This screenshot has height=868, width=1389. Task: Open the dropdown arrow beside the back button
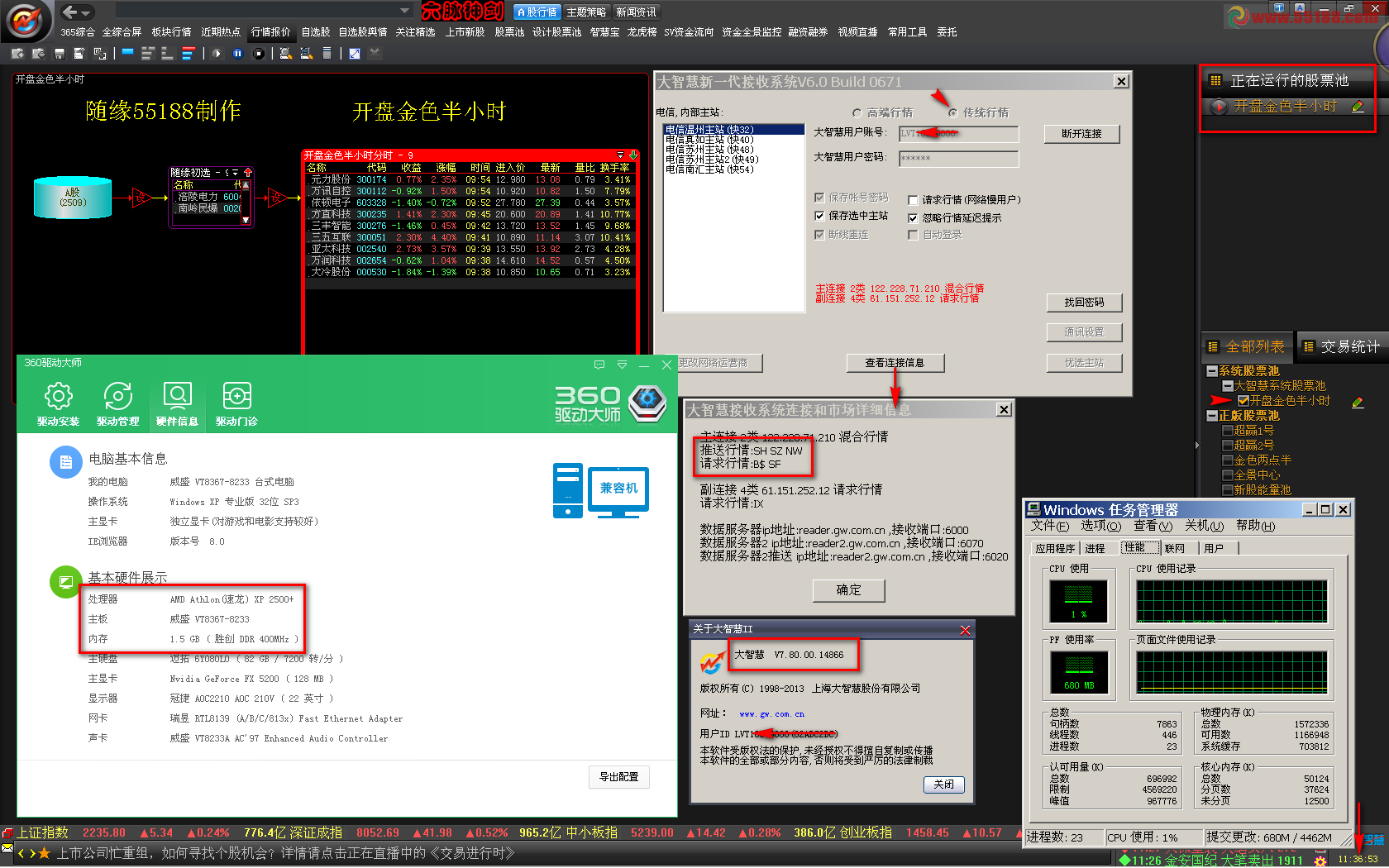tap(86, 12)
